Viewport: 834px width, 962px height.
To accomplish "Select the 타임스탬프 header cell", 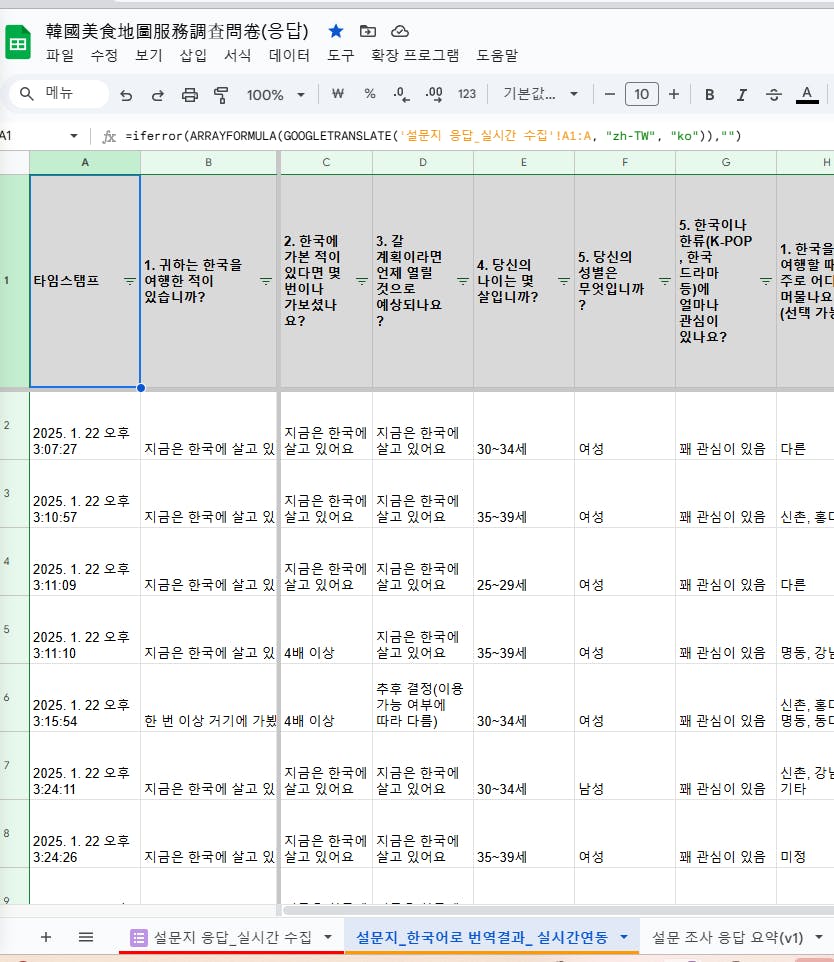I will point(85,281).
